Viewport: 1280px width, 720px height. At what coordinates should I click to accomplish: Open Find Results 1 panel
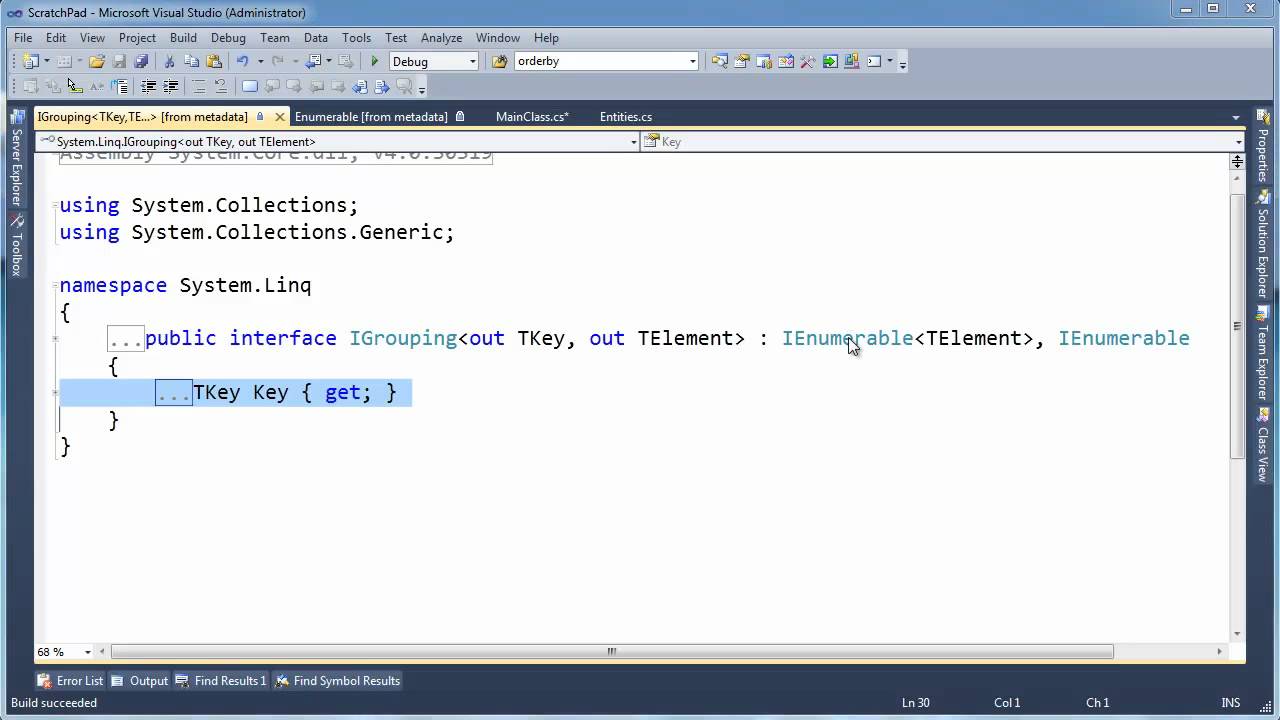tap(221, 681)
